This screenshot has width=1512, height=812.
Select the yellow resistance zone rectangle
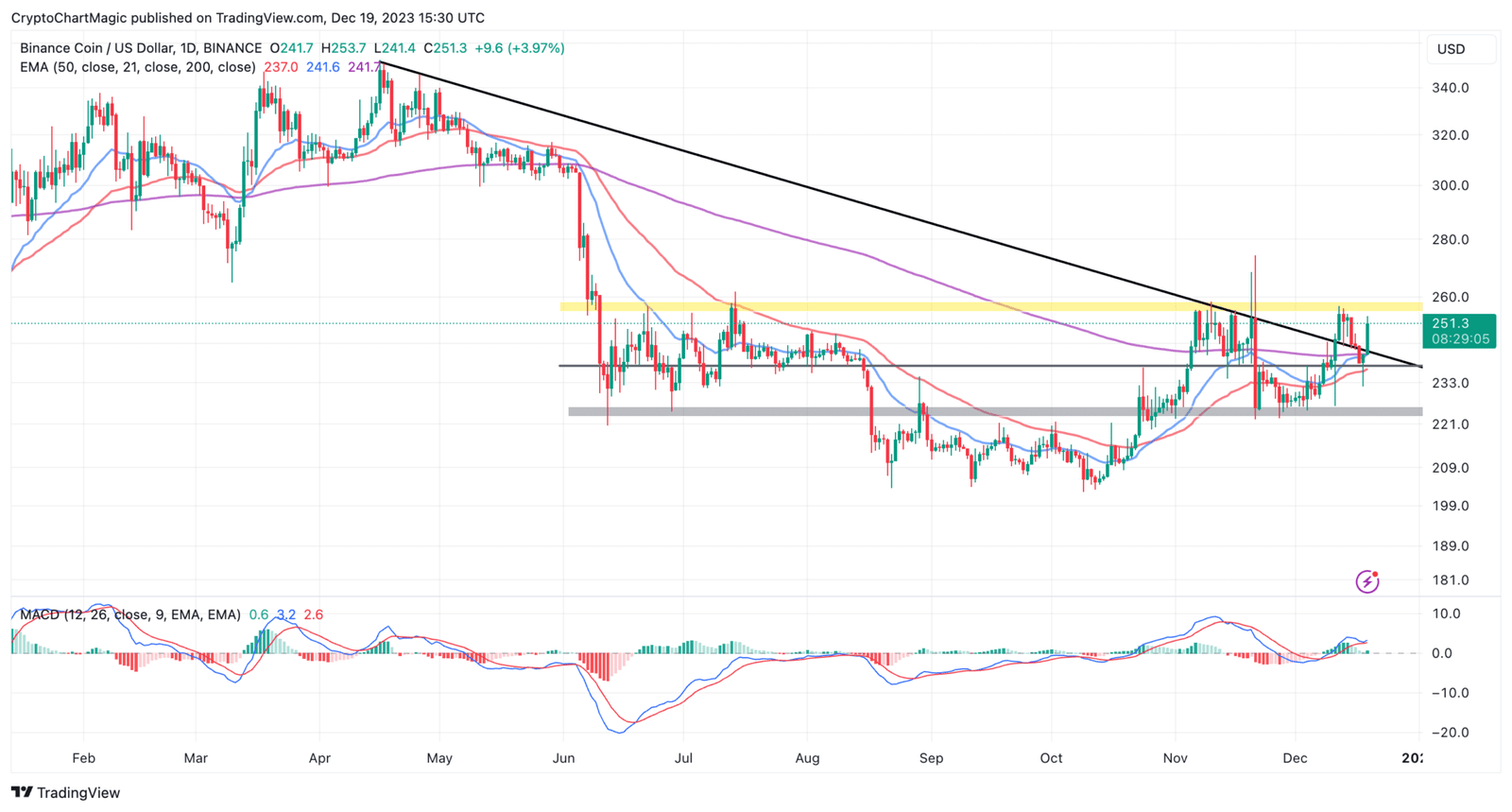[x=945, y=306]
